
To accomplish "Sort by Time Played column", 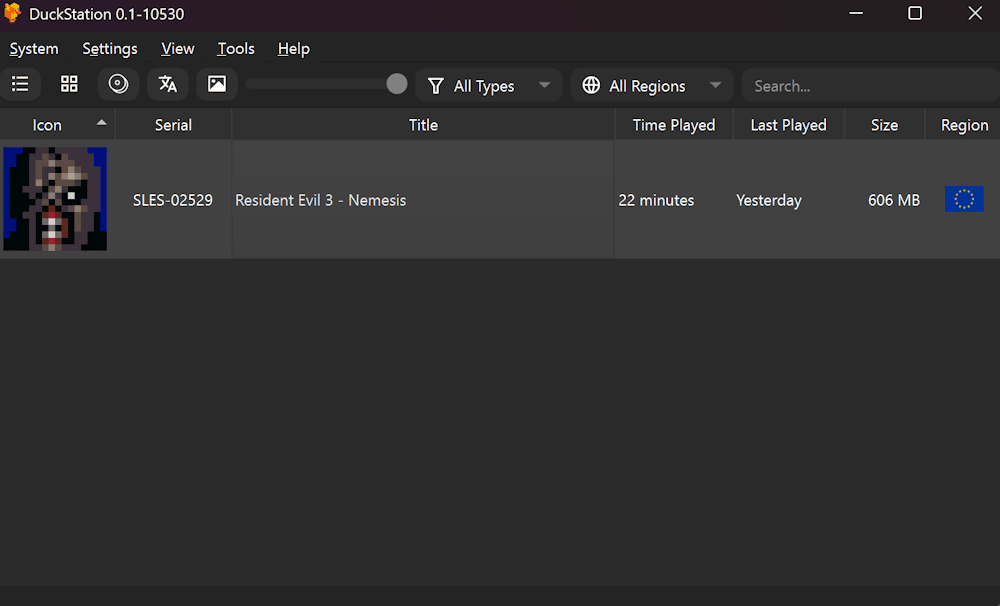I will (x=673, y=125).
